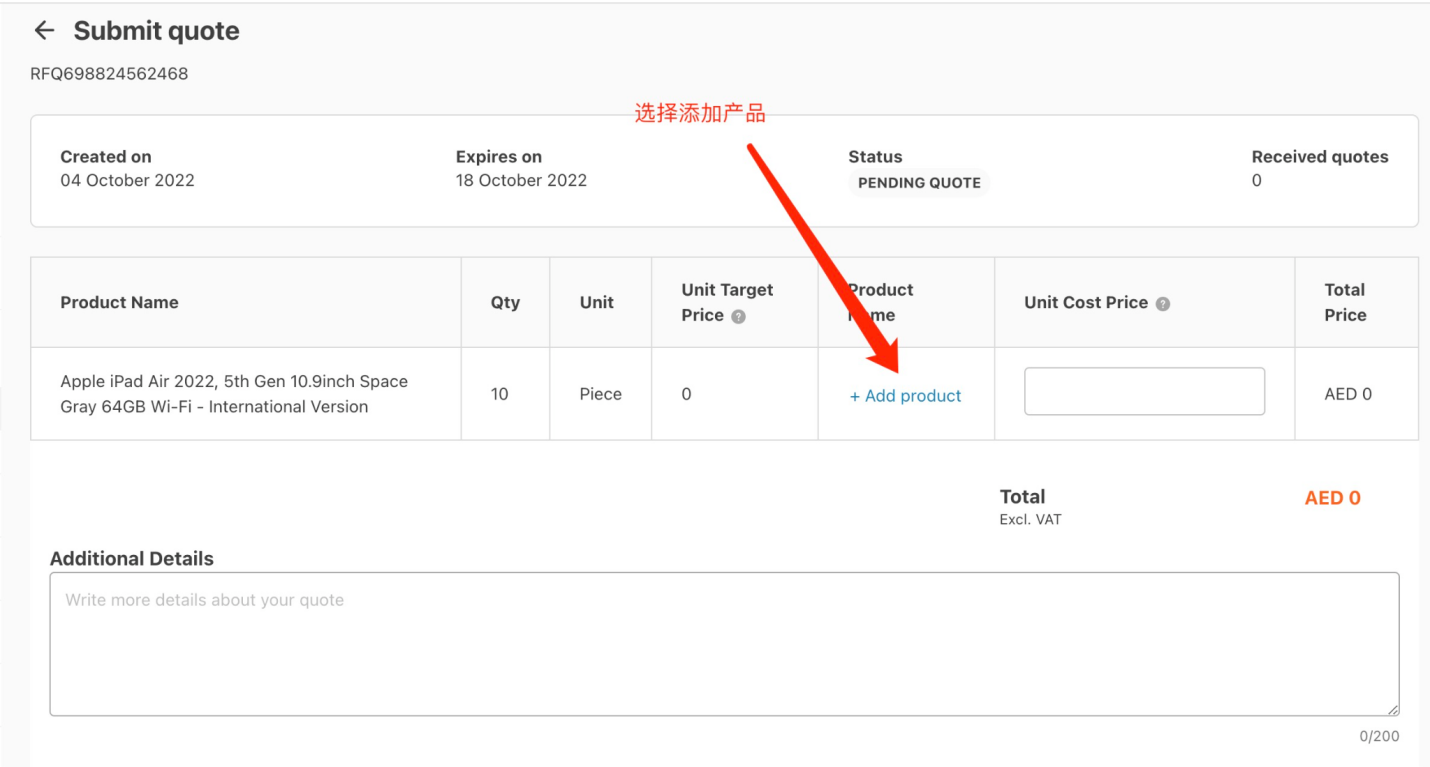
Task: Click the first Product Name column header
Action: [x=119, y=302]
